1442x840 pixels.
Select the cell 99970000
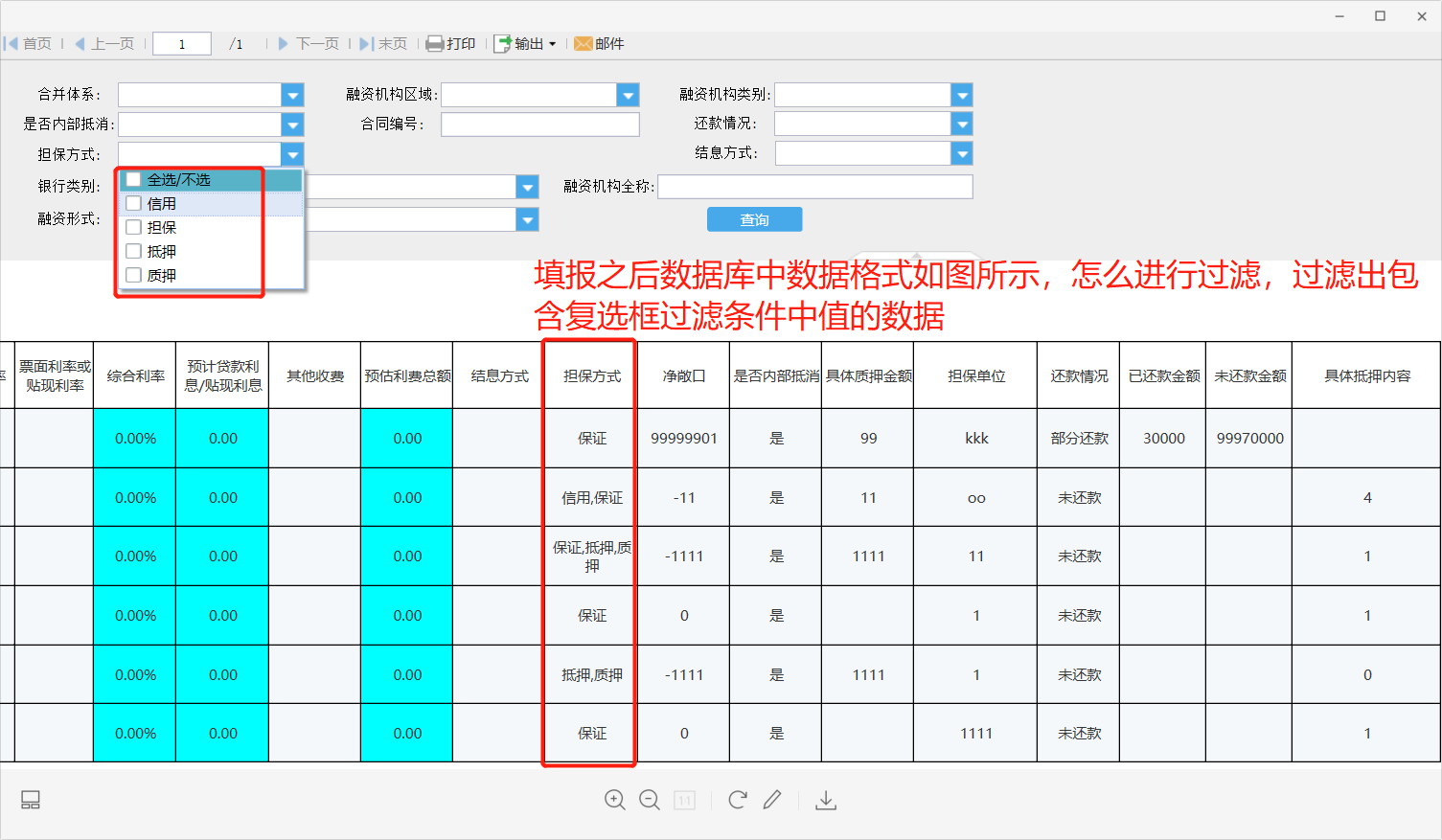click(1249, 438)
